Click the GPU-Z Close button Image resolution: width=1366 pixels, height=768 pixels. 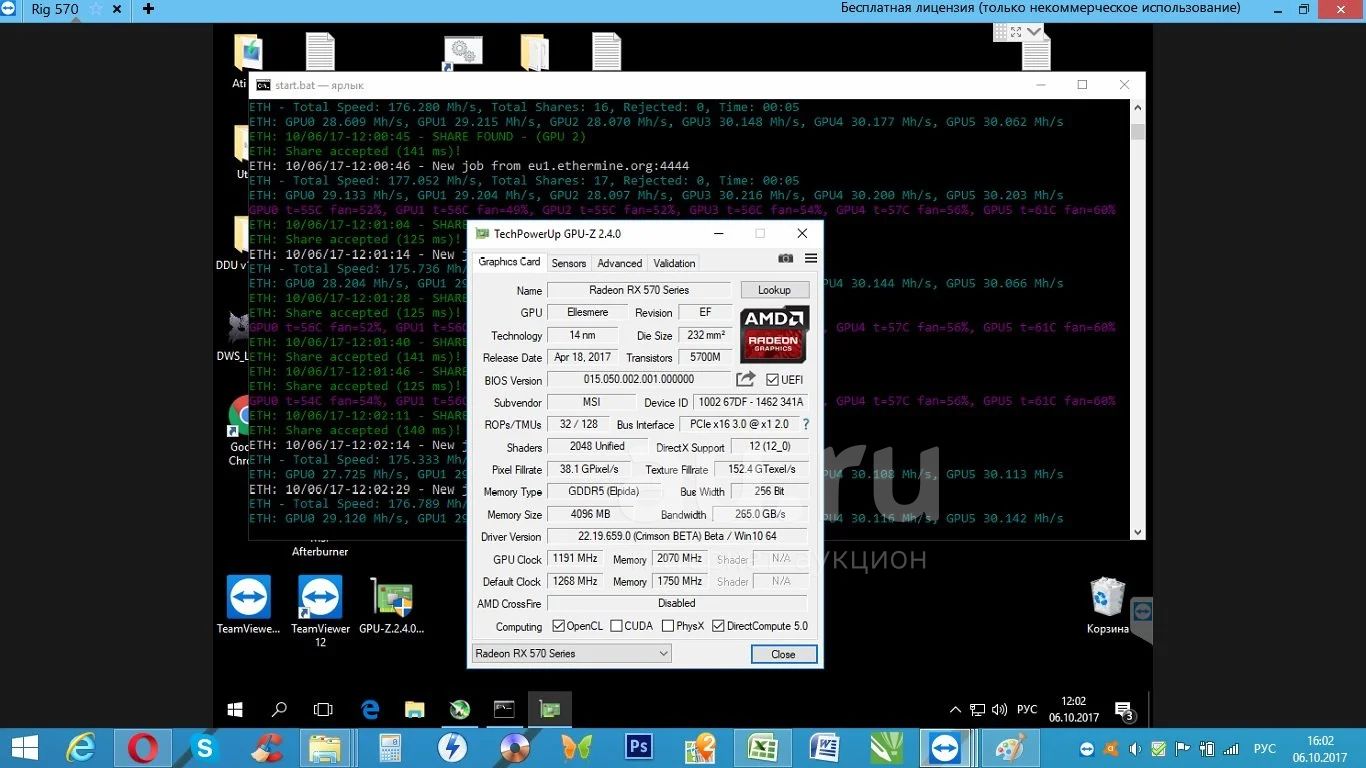(x=783, y=654)
